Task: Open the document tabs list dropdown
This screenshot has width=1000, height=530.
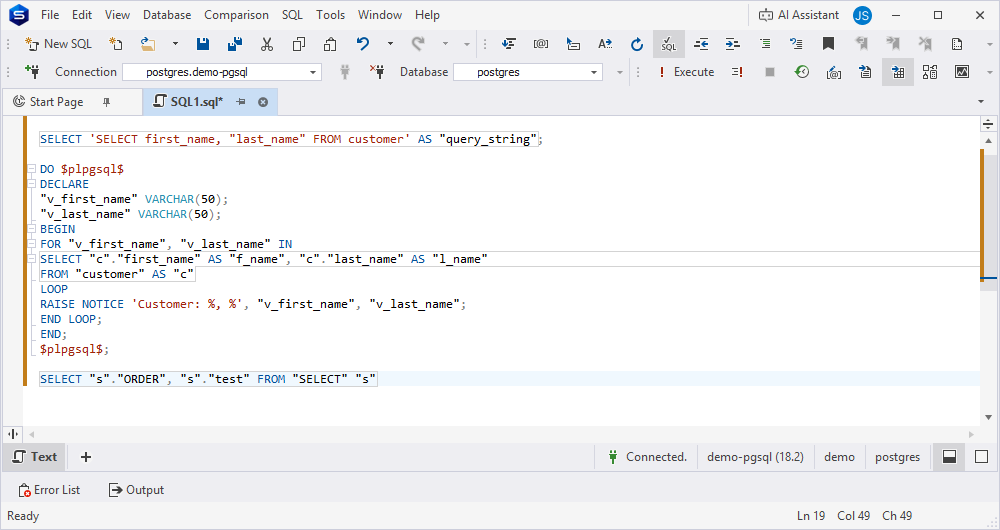Action: coord(981,101)
